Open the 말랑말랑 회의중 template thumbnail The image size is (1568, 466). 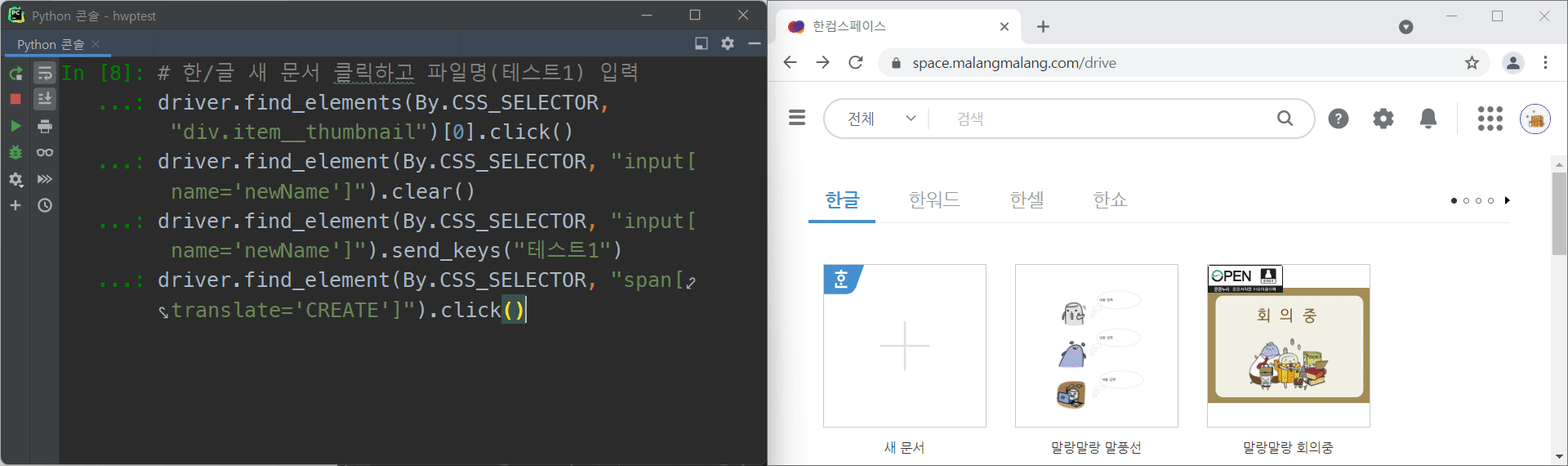pos(1289,346)
